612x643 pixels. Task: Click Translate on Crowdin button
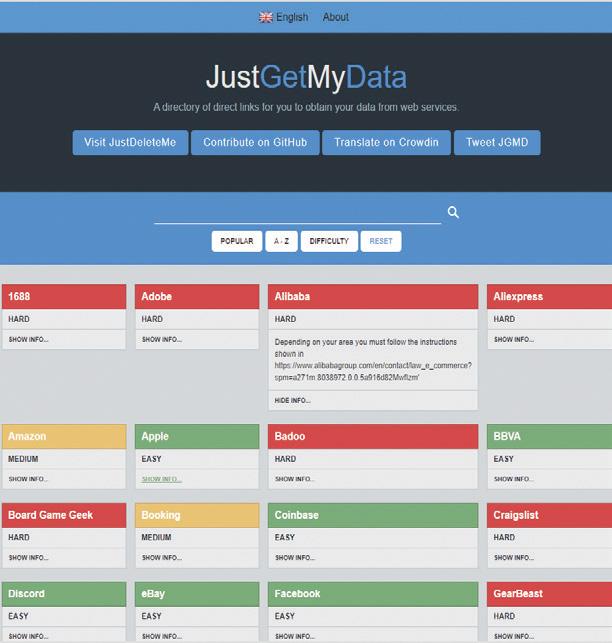coord(386,142)
